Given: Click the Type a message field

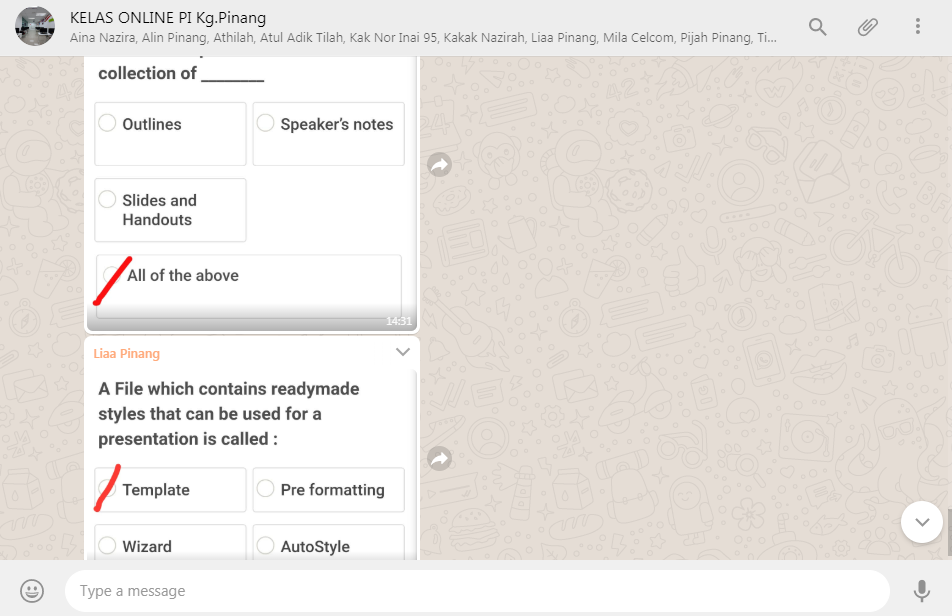Looking at the screenshot, I should tap(476, 591).
